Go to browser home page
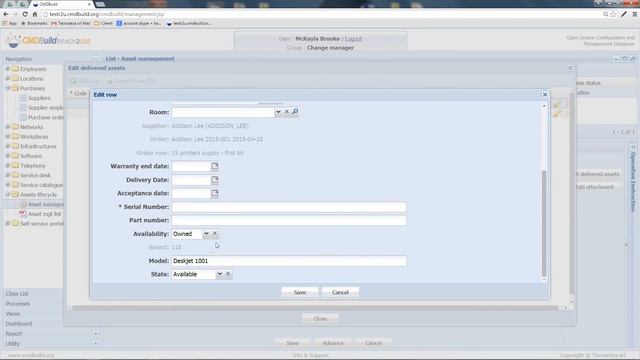640x360 pixels. (x=35, y=14)
